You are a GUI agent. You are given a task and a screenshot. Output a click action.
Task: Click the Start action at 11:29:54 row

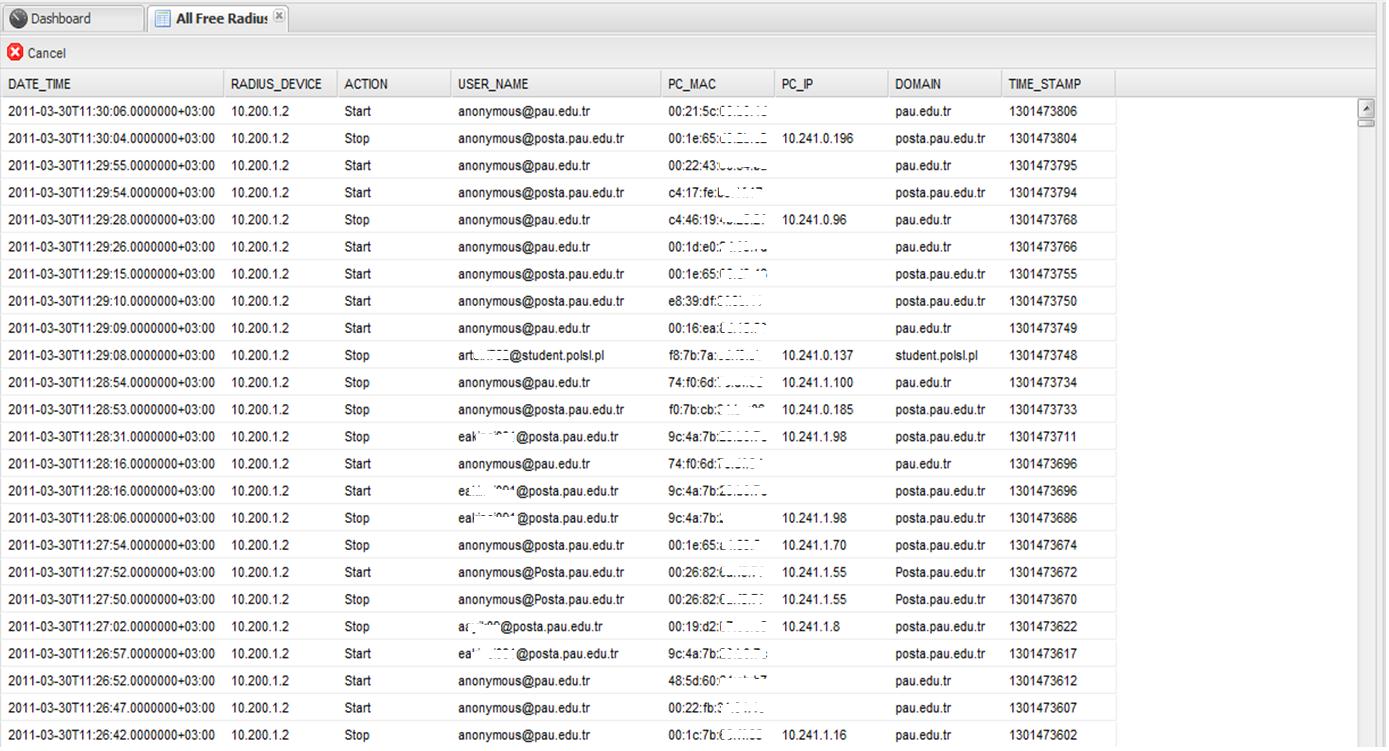click(358, 192)
